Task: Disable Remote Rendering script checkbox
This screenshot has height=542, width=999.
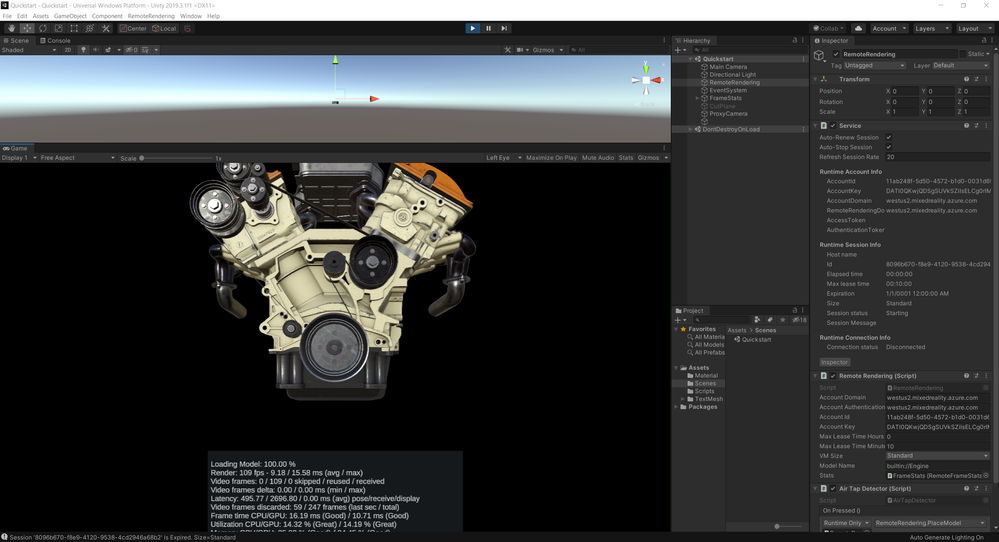Action: [833, 376]
